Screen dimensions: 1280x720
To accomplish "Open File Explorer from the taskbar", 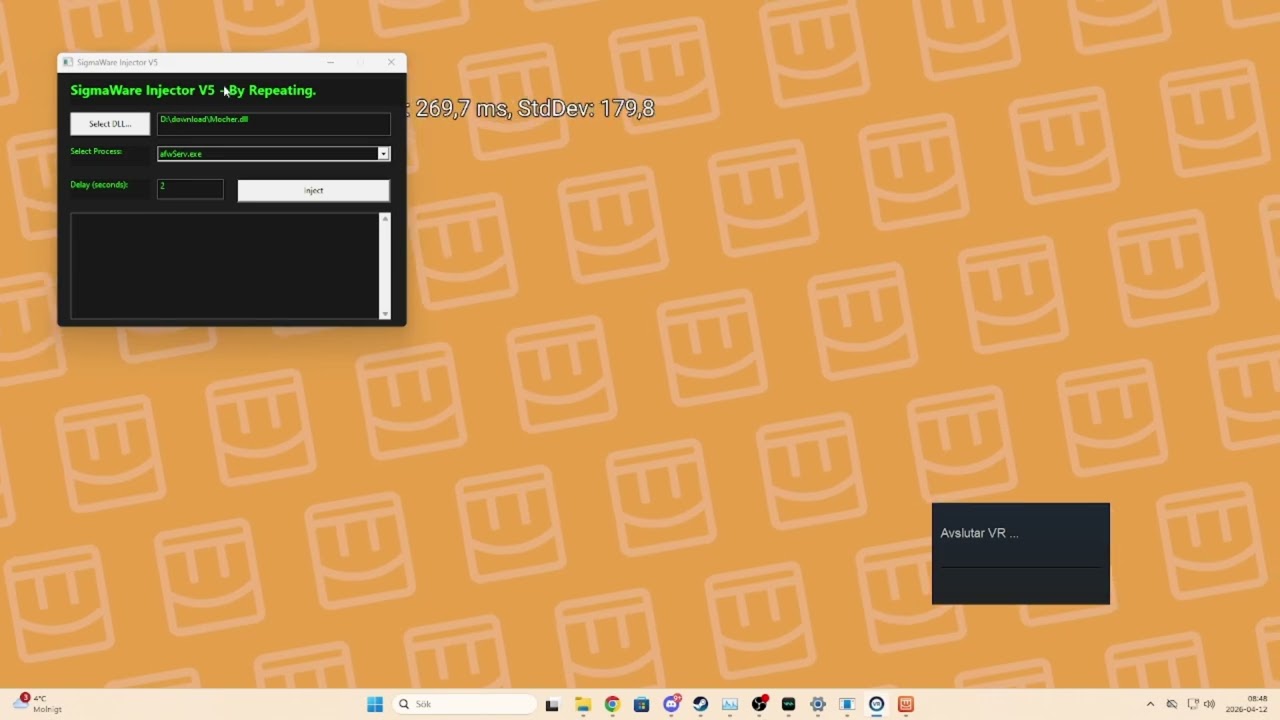I will pyautogui.click(x=583, y=704).
